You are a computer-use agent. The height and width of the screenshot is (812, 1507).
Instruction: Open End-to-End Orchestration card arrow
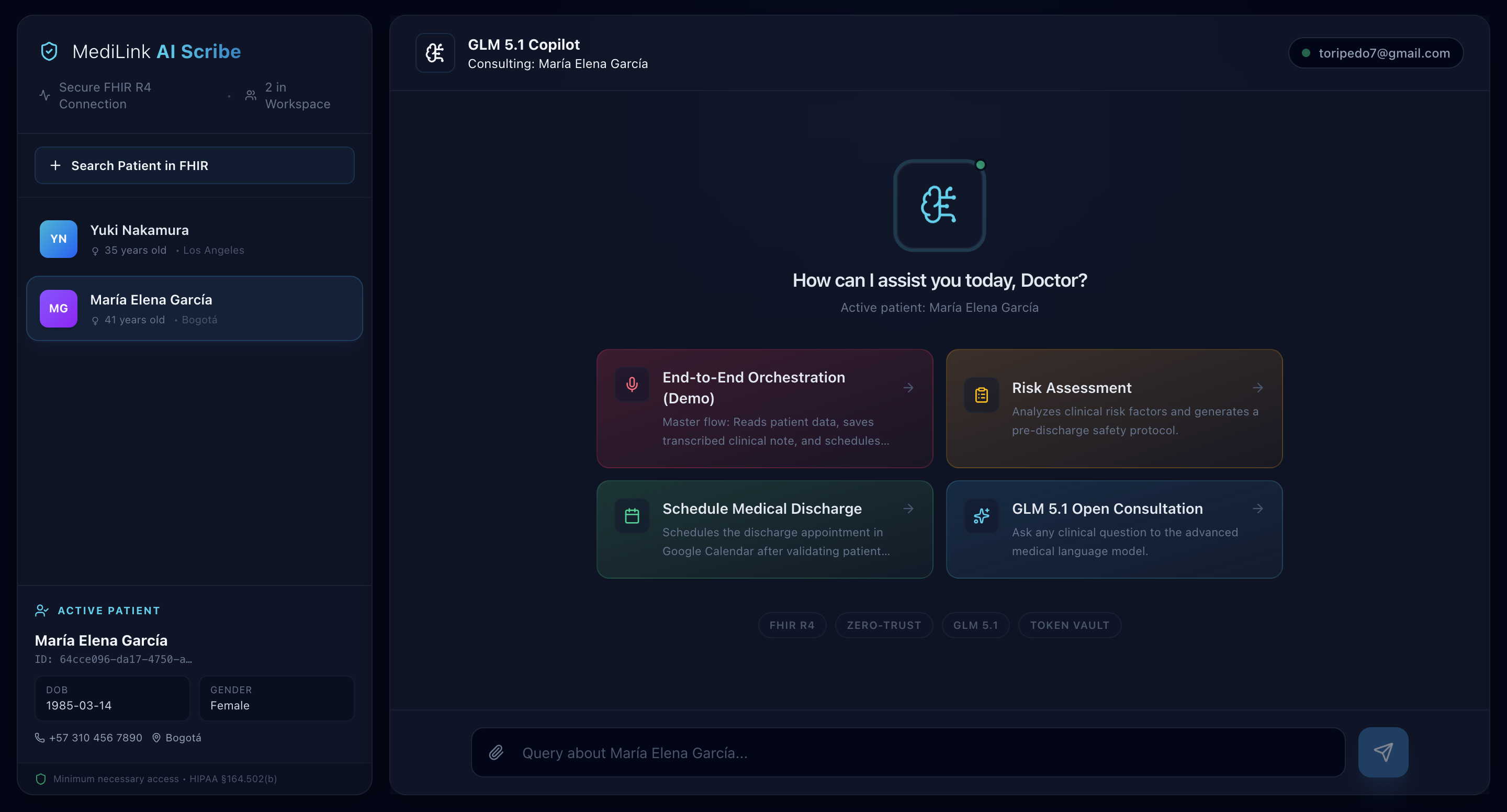point(908,388)
